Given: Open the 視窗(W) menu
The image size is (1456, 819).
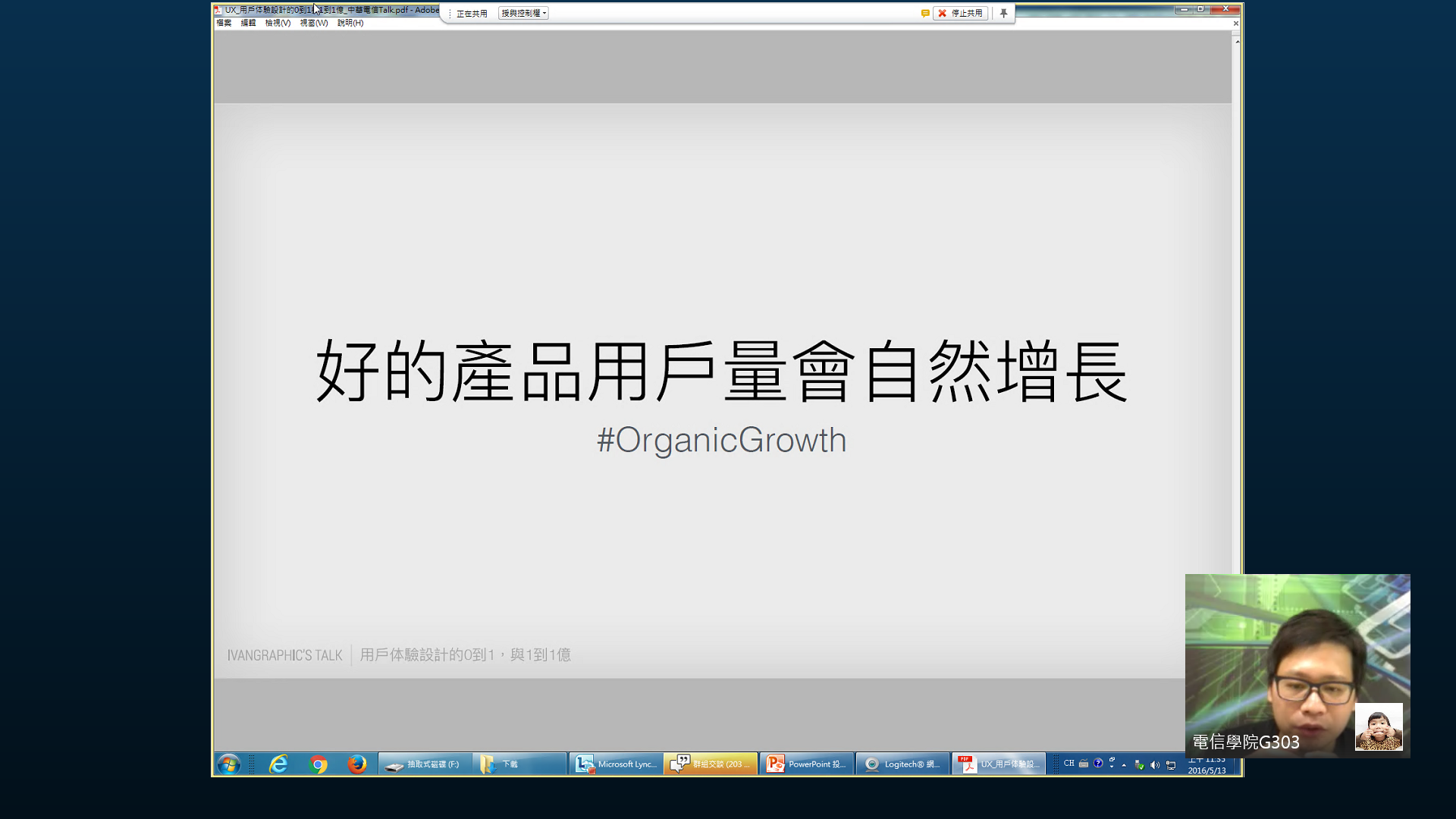Looking at the screenshot, I should pos(313,23).
